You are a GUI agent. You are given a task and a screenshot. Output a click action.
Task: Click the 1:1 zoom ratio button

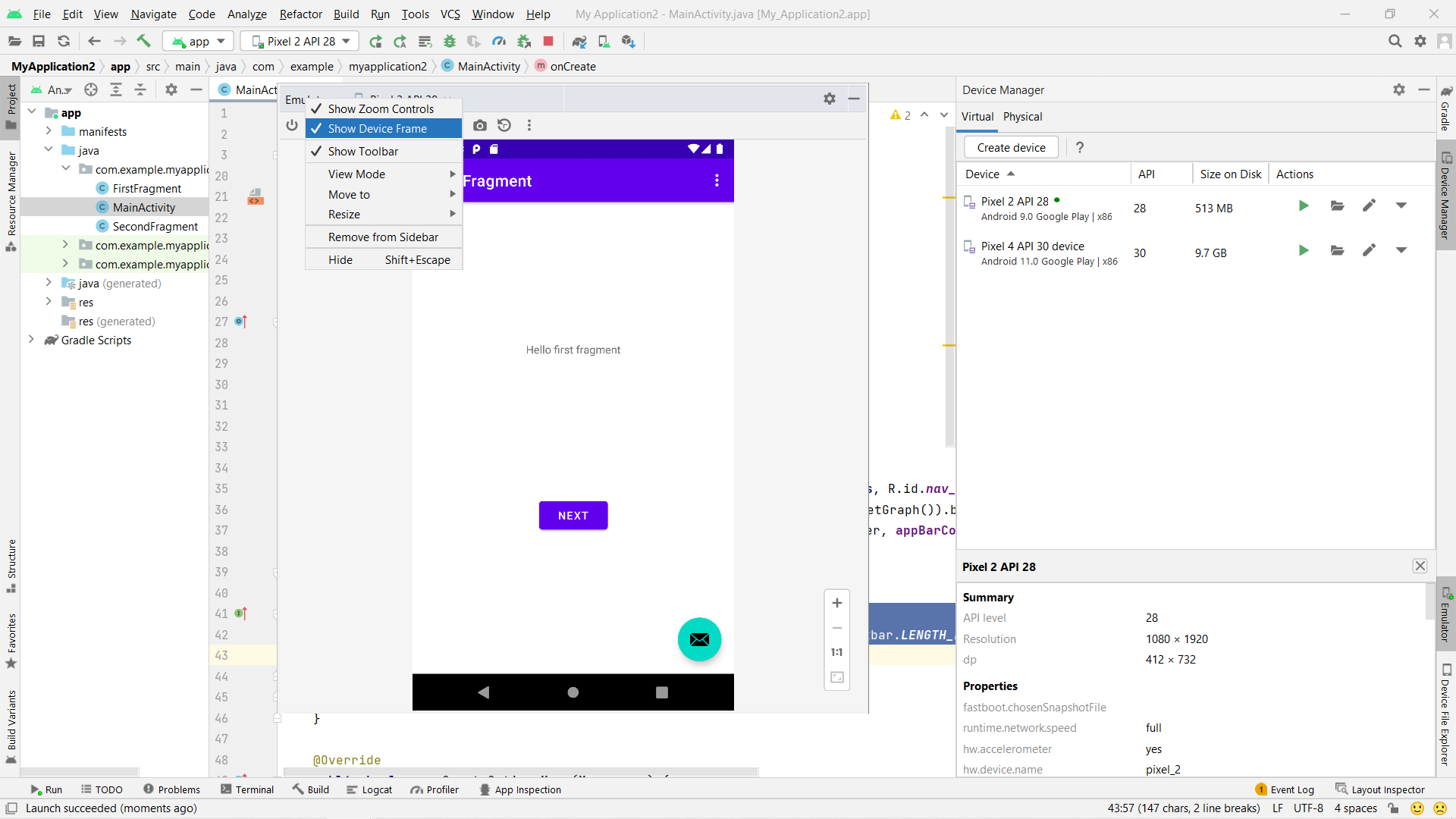pos(836,652)
